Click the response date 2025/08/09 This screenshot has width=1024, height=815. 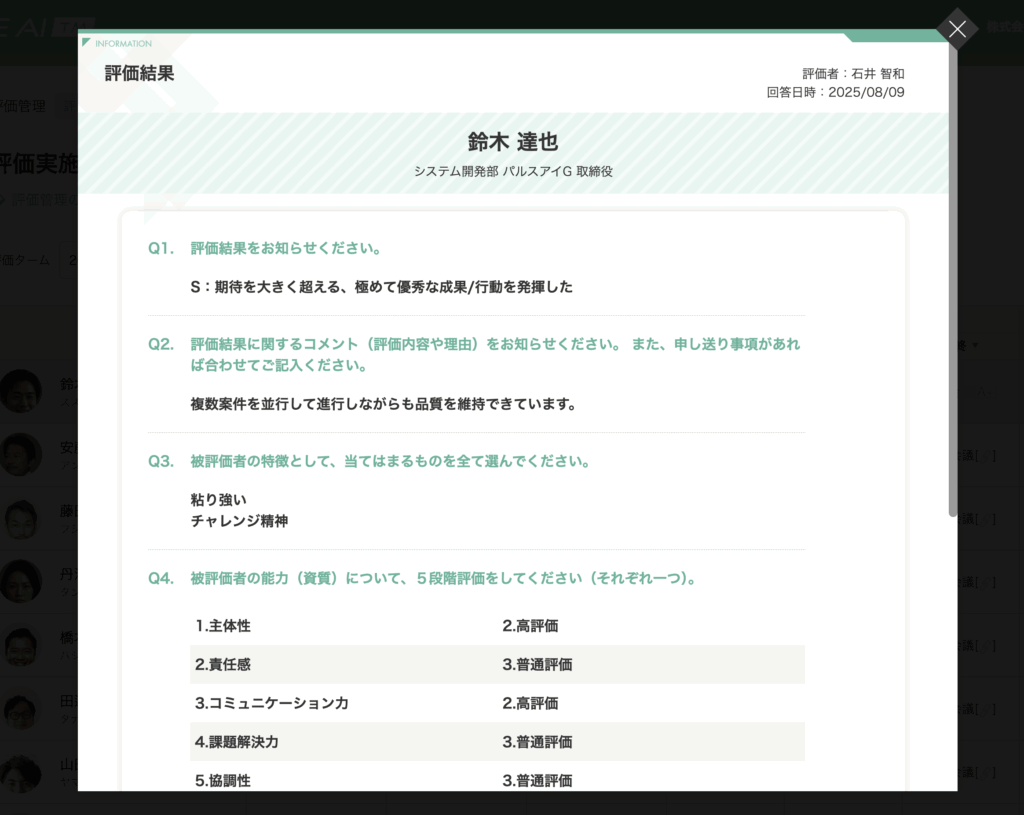(866, 92)
